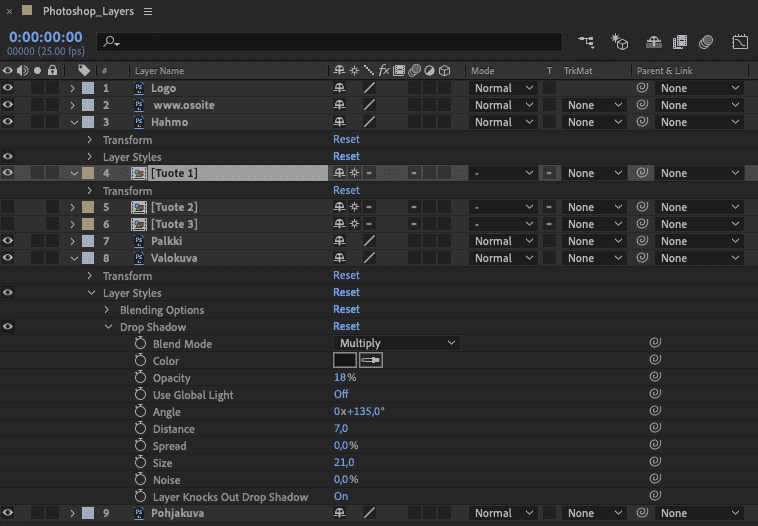Toggle Draft 3D icon in toolbar

[619, 42]
